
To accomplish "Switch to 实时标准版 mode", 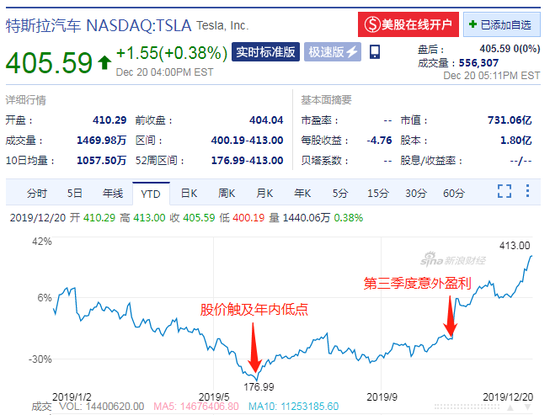I will [266, 52].
